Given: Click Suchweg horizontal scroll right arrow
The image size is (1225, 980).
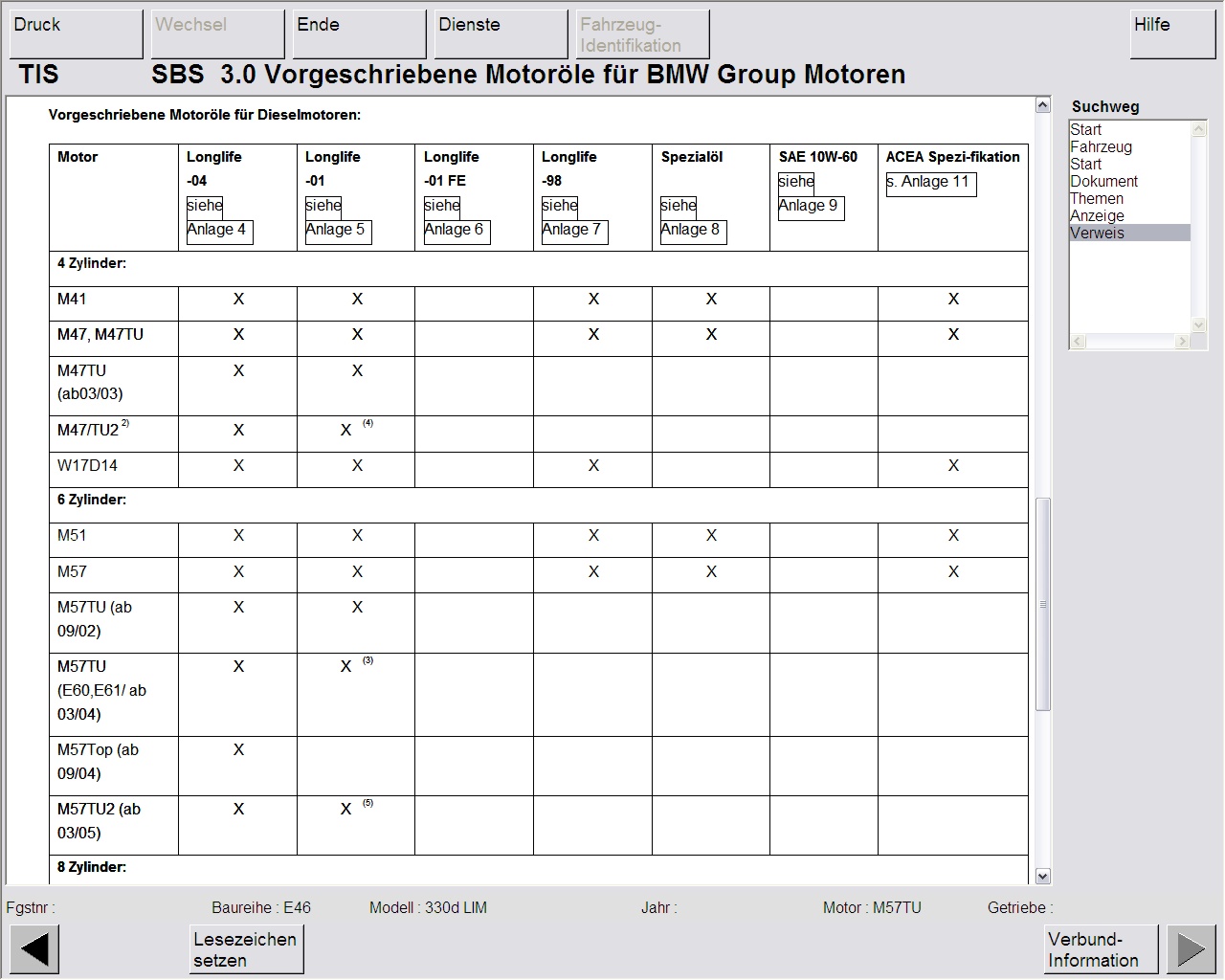Looking at the screenshot, I should pyautogui.click(x=1183, y=341).
